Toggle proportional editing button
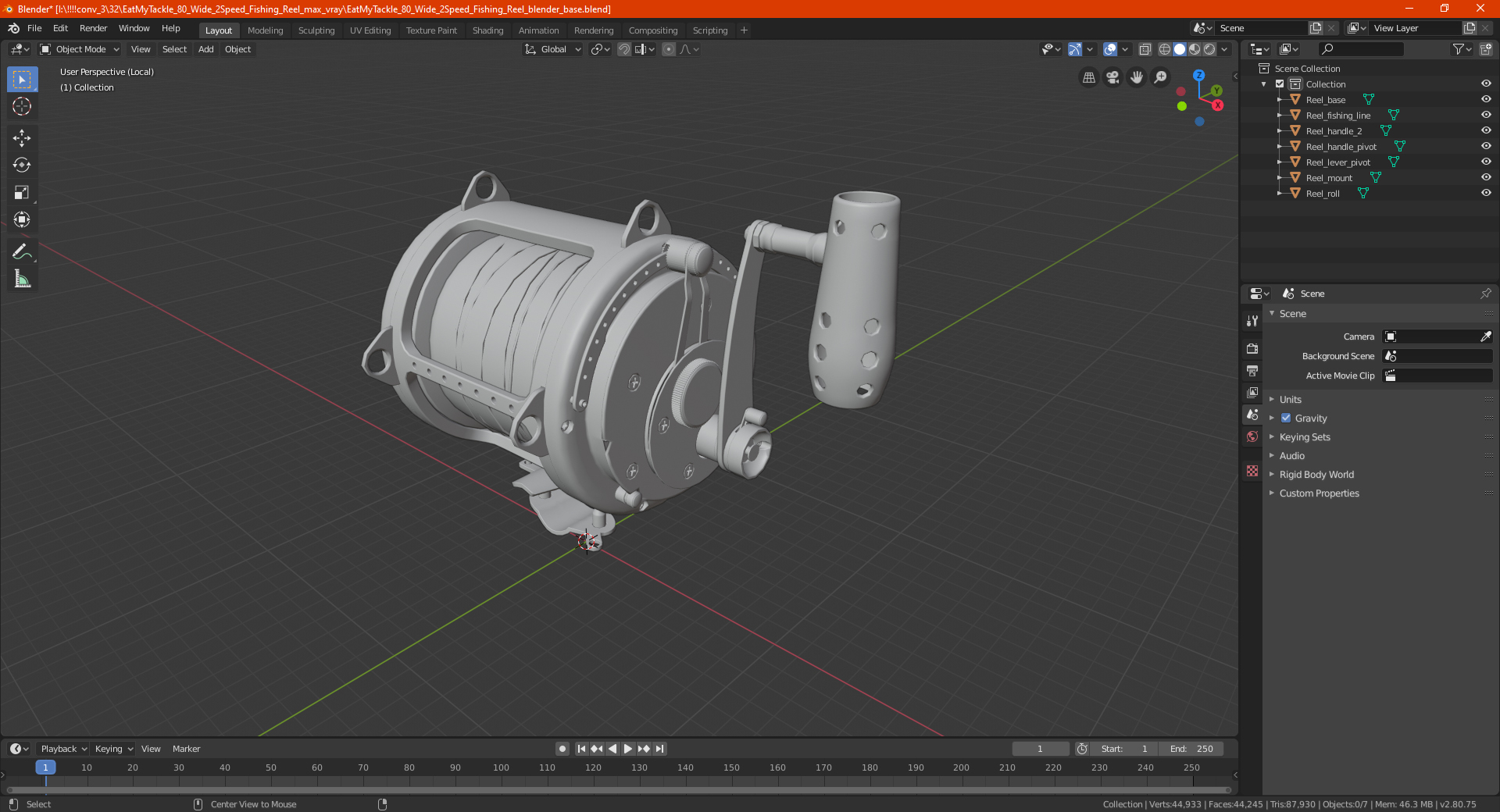 (x=669, y=49)
